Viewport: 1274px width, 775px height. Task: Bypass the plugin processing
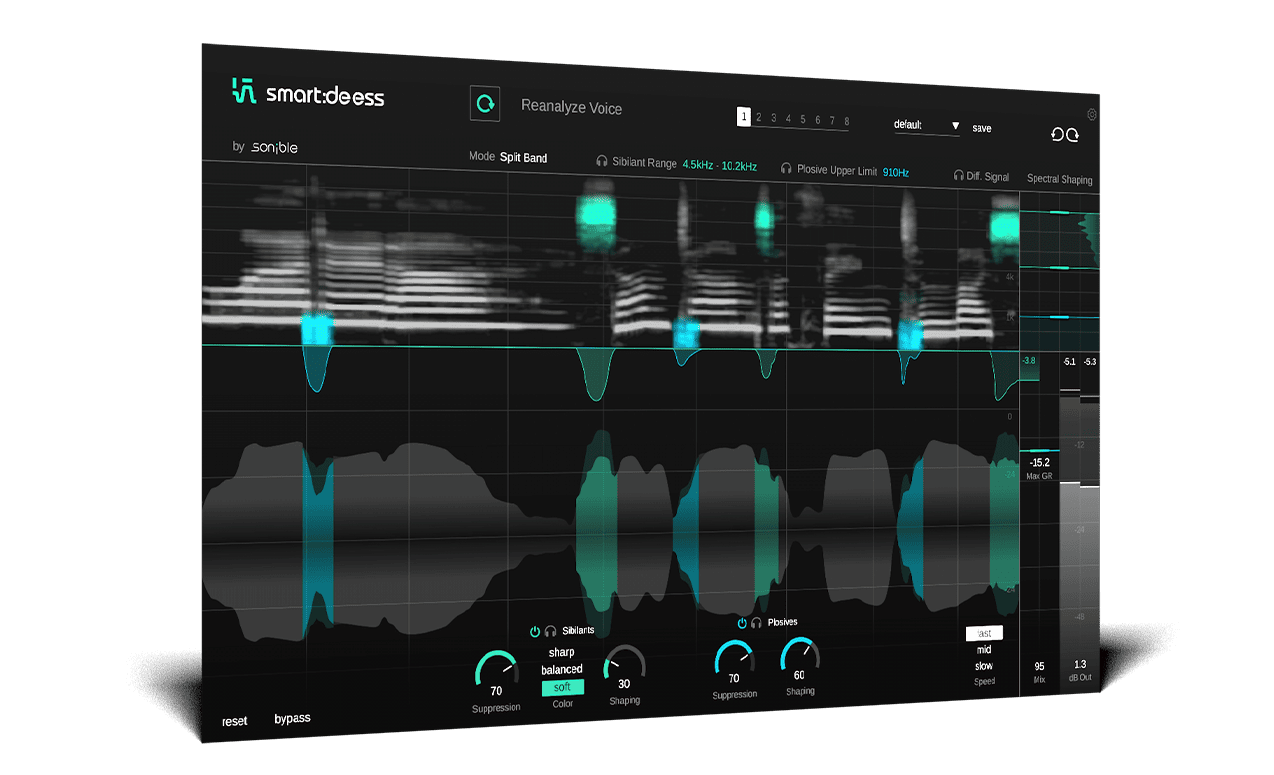coord(292,719)
